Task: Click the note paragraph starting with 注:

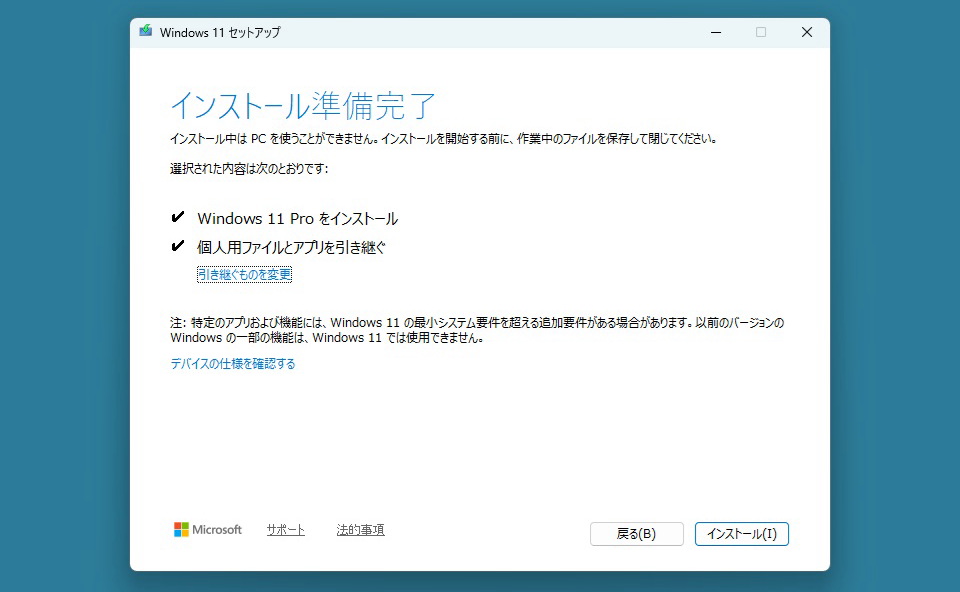Action: [x=477, y=330]
